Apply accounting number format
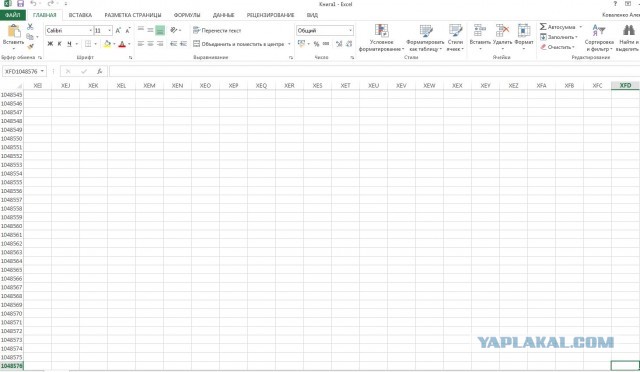 pos(301,44)
